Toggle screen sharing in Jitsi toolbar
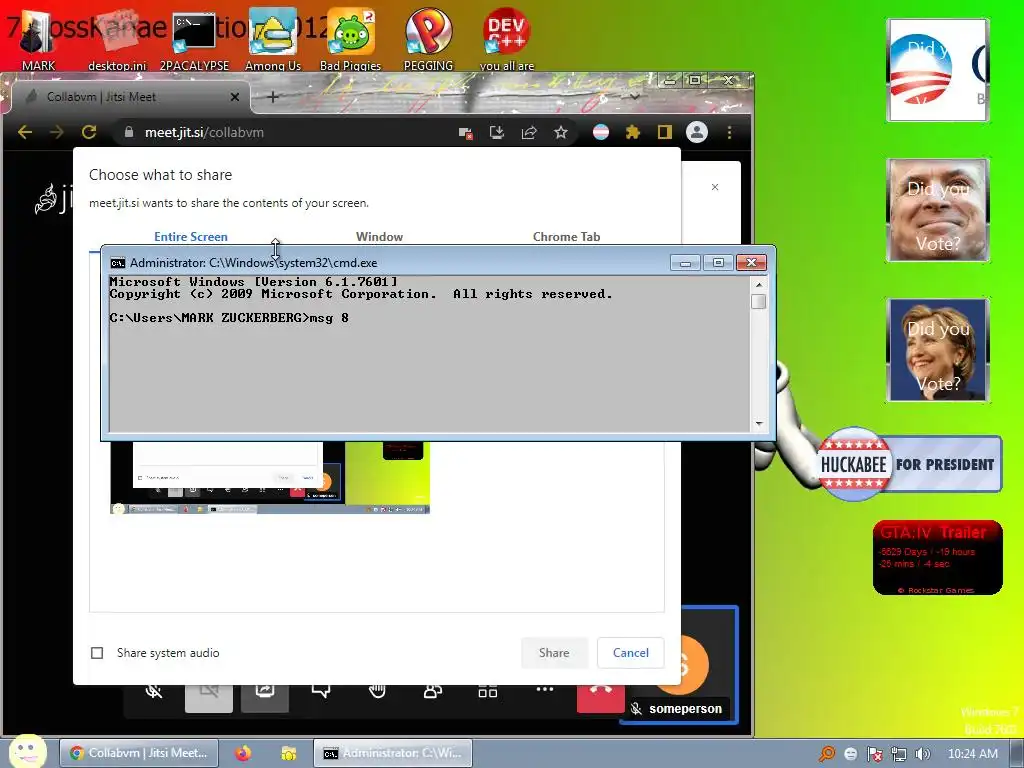This screenshot has width=1024, height=768. point(264,697)
